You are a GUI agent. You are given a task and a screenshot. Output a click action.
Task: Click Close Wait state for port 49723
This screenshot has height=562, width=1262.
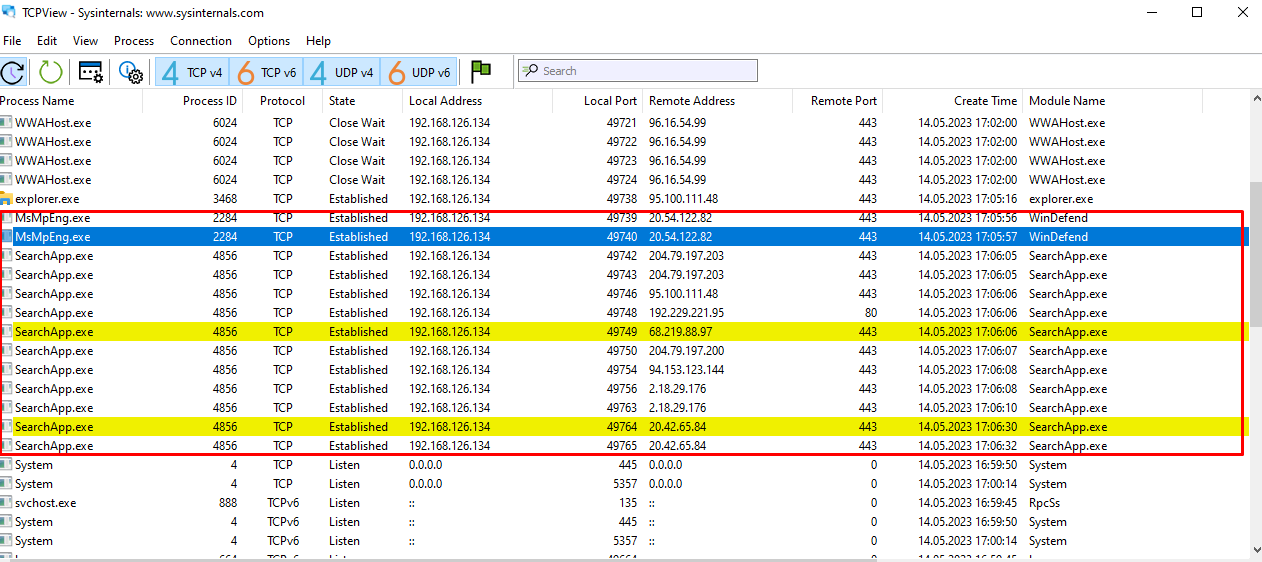357,161
